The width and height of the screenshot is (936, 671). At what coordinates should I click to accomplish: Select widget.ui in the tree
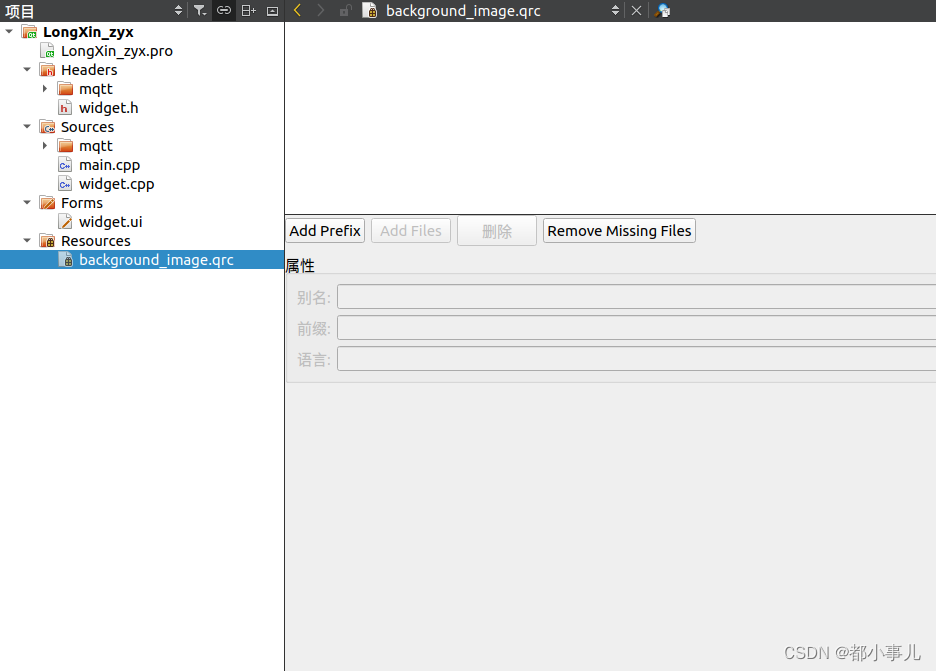(x=110, y=222)
